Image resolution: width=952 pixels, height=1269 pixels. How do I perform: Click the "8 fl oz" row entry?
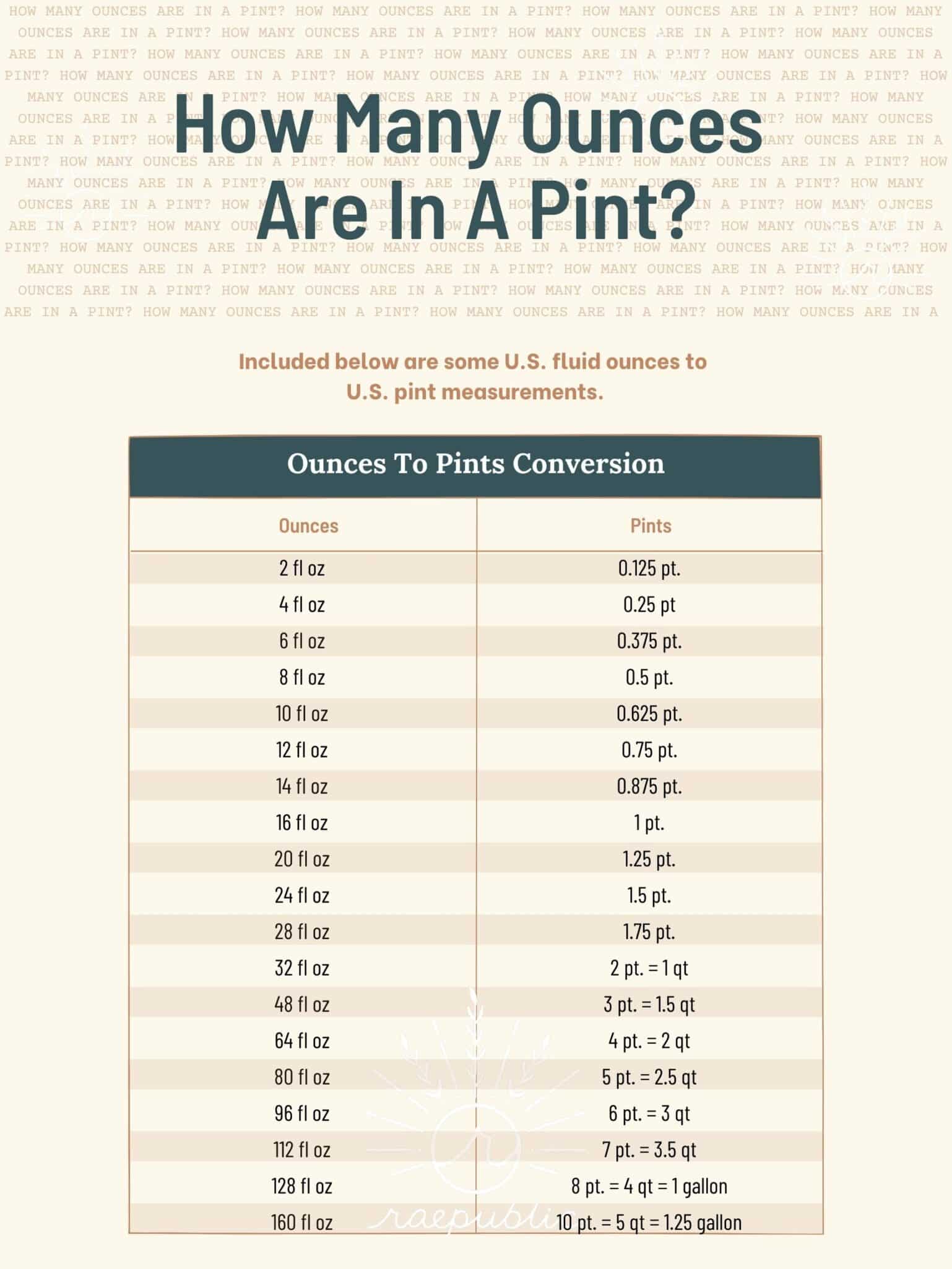302,677
